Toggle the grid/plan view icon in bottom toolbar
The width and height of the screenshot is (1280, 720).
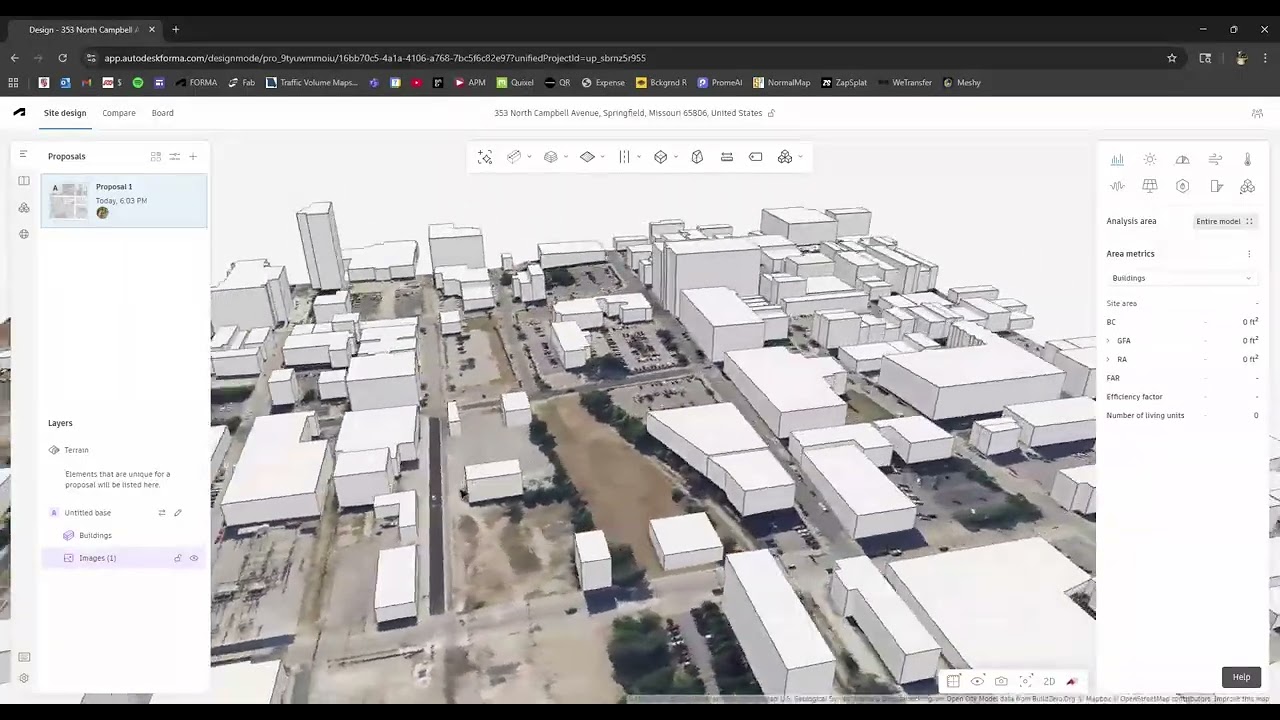(x=954, y=682)
